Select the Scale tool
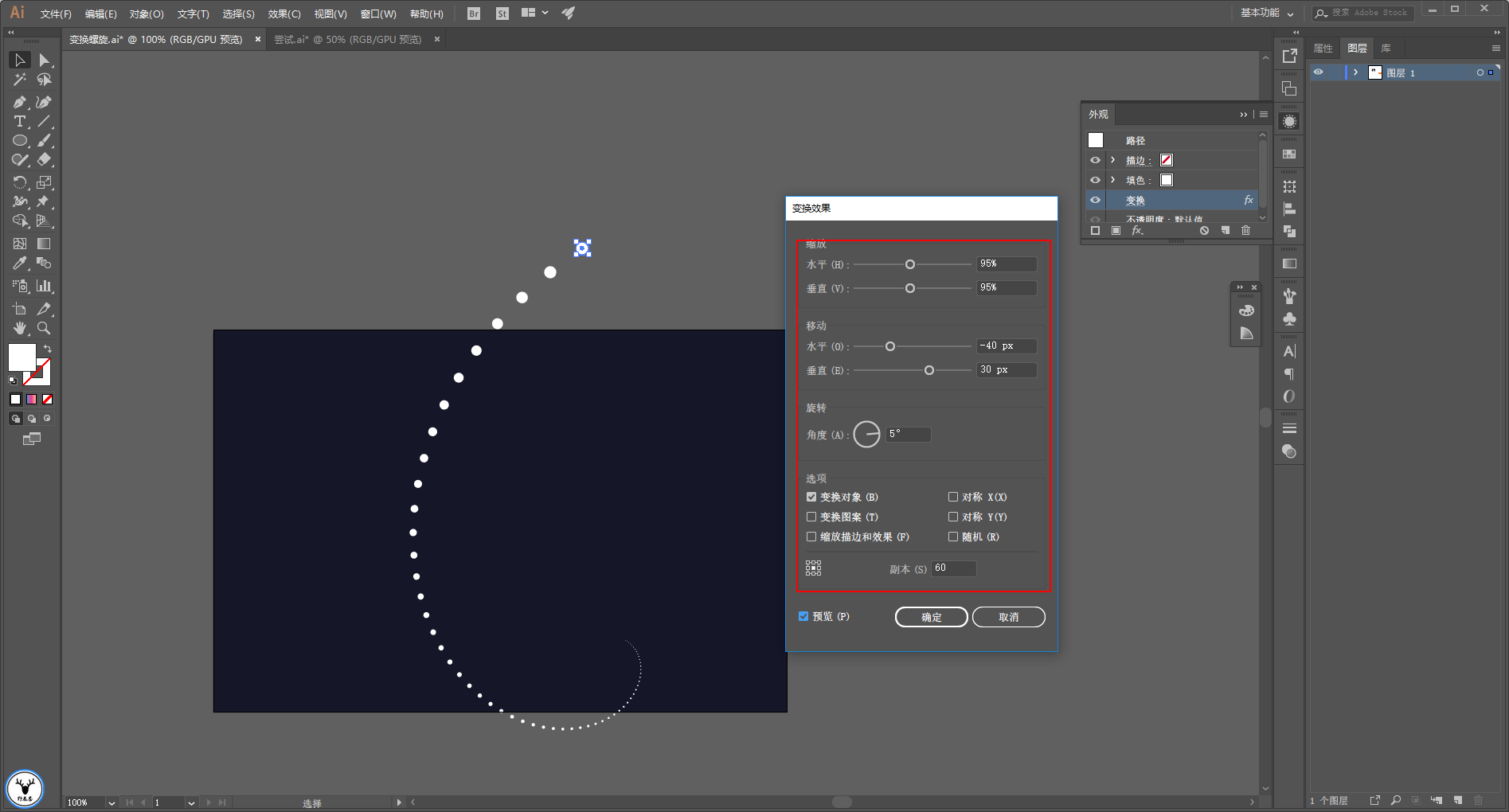Image resolution: width=1509 pixels, height=812 pixels. 44,182
